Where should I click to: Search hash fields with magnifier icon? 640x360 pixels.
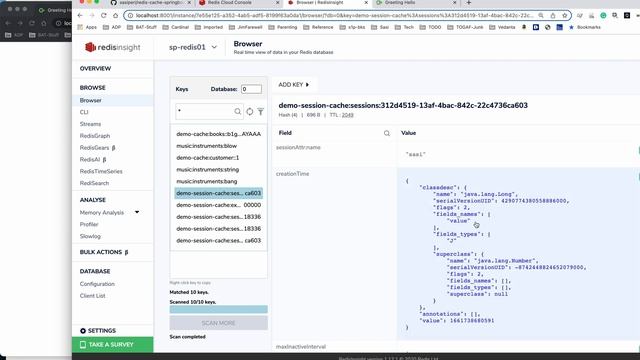click(387, 133)
